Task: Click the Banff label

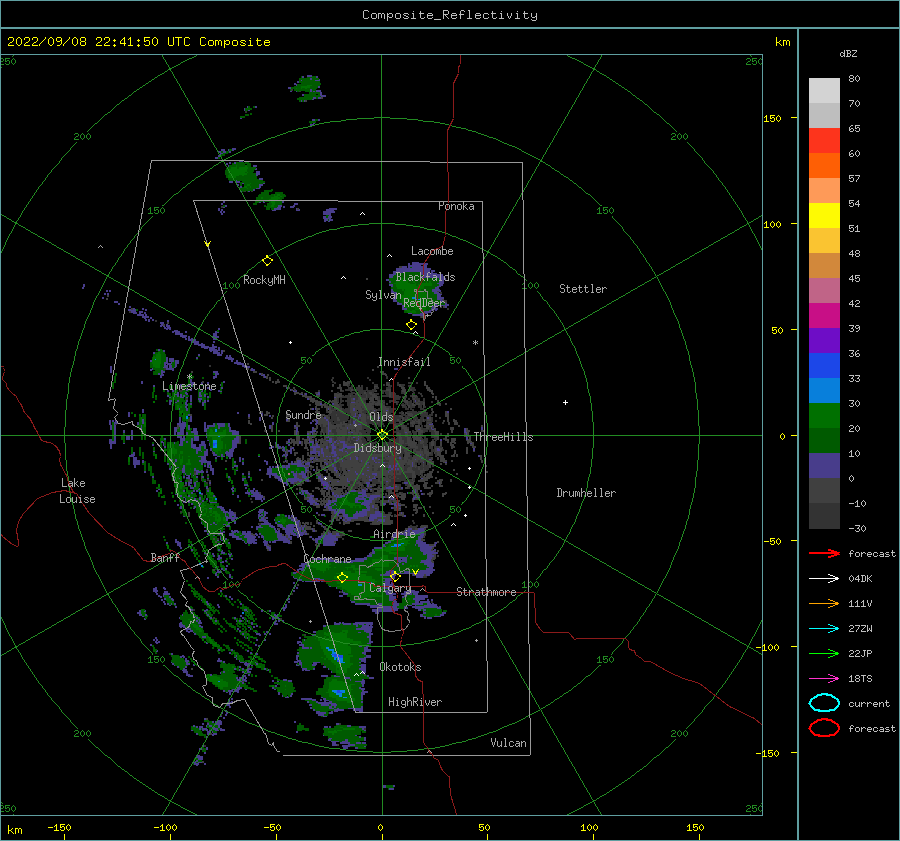Action: [x=165, y=557]
